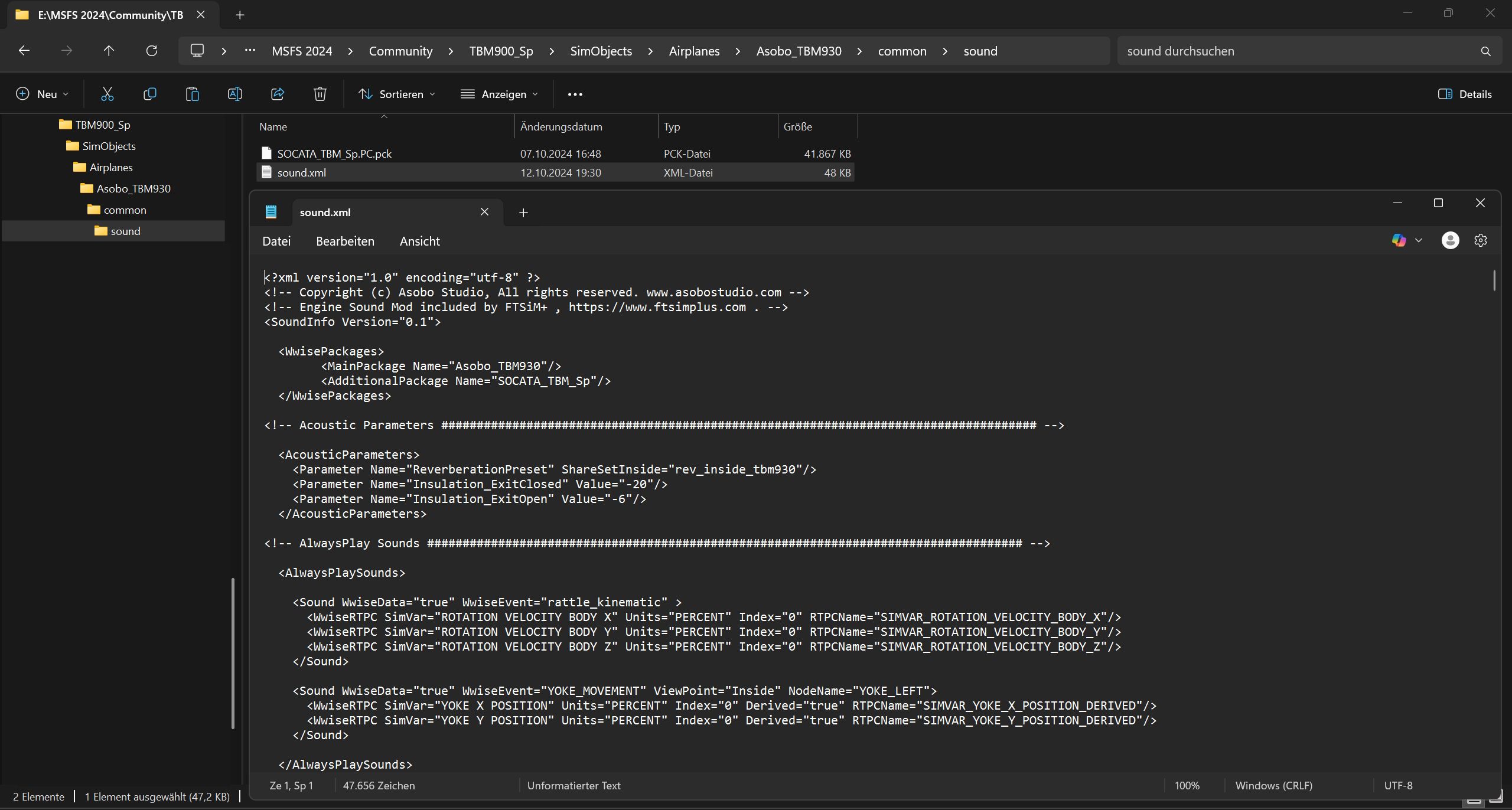The width and height of the screenshot is (1512, 810).
Task: Open the Bearbeiten menu in Notepad
Action: point(345,241)
